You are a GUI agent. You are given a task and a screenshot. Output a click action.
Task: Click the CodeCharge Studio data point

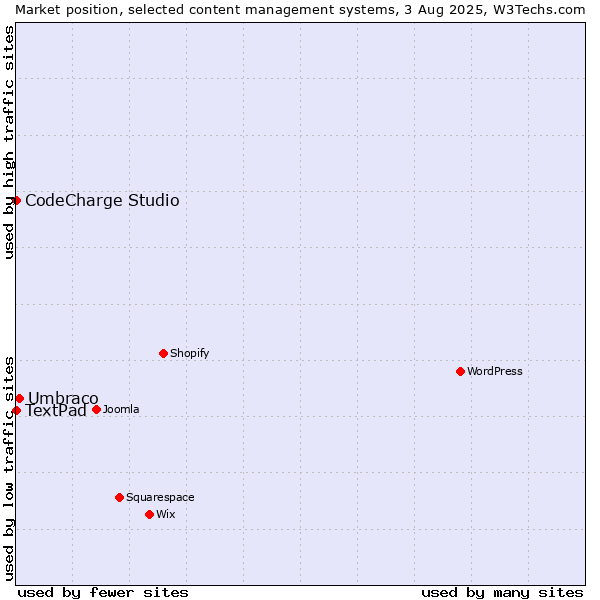(x=16, y=201)
